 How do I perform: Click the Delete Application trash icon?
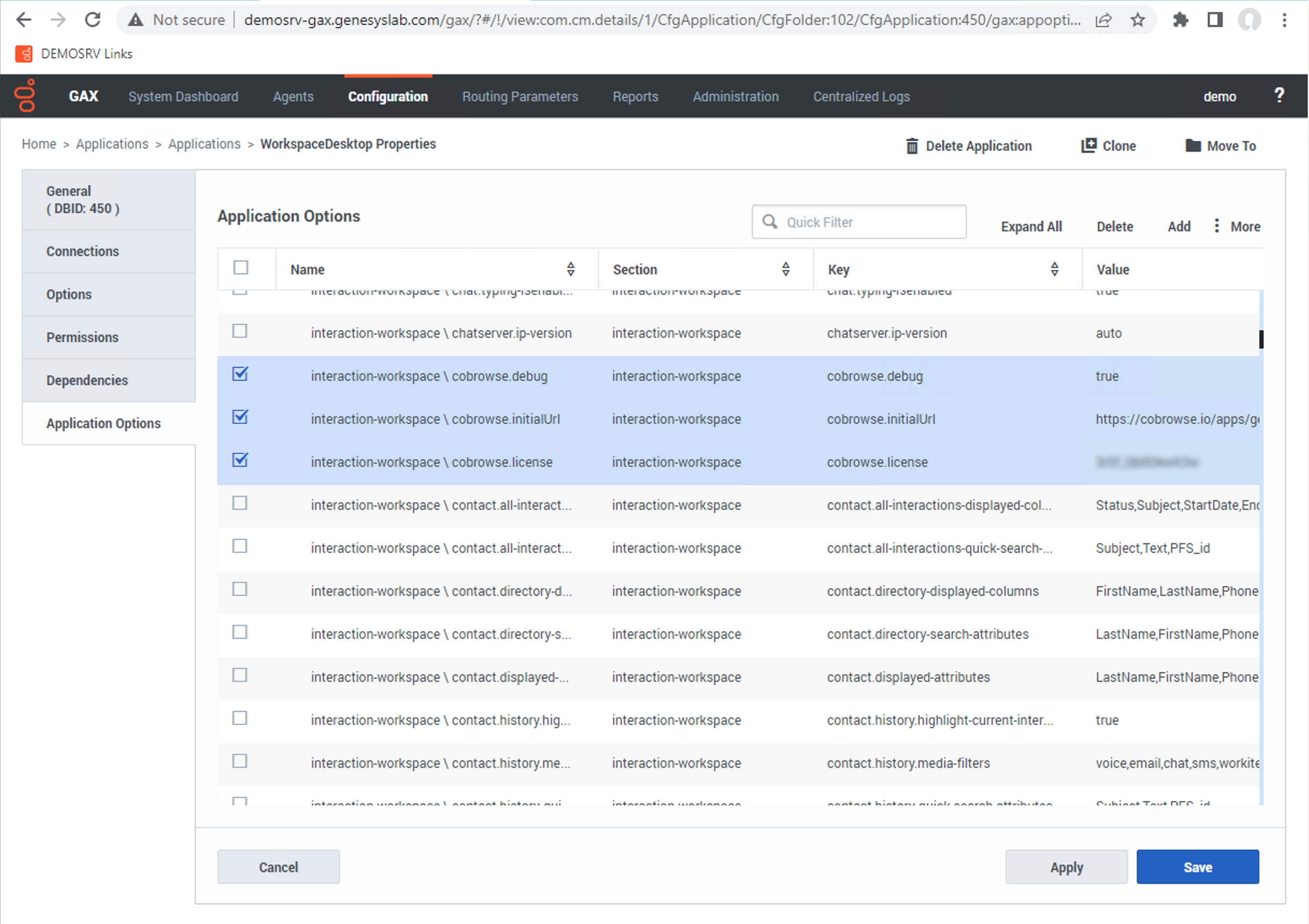click(912, 146)
